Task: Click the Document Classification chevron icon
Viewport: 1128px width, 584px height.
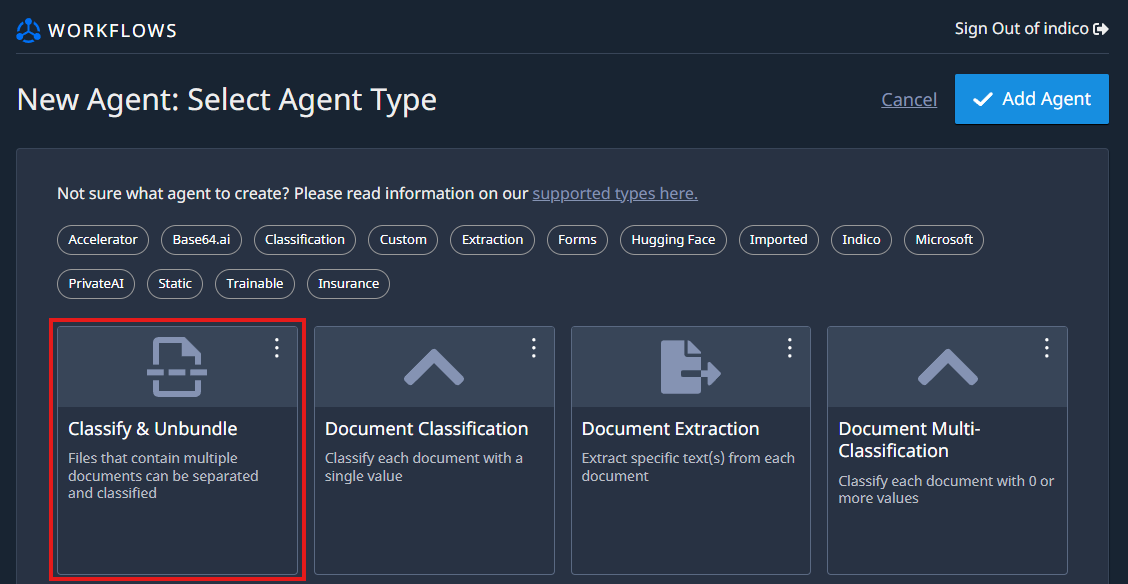Action: 434,367
